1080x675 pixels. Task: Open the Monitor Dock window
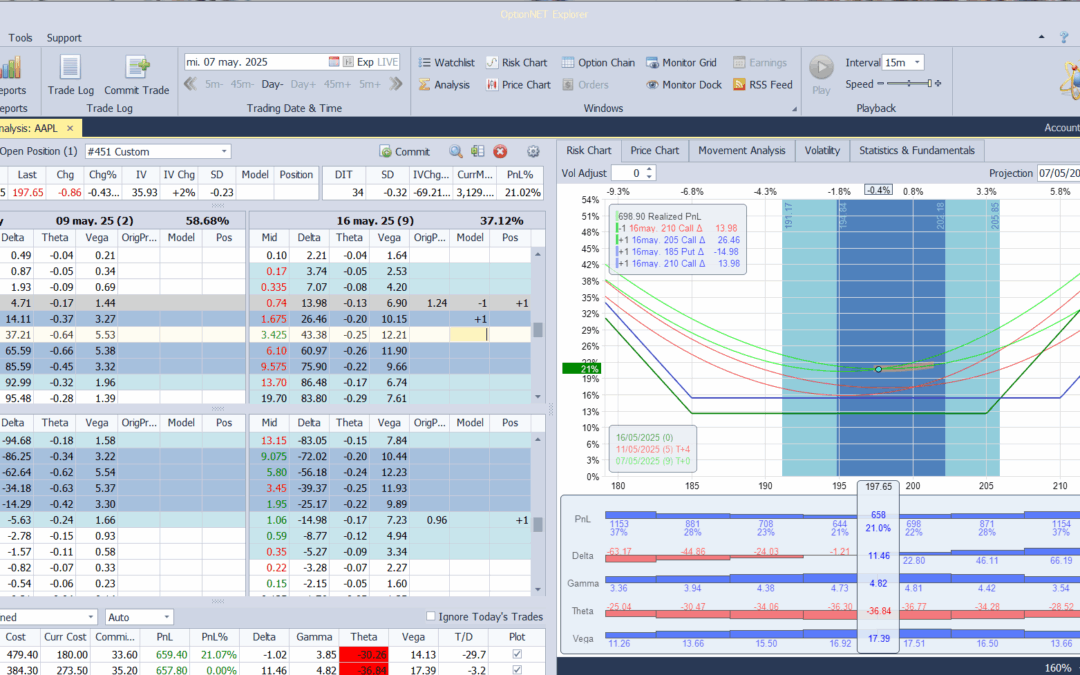click(x=683, y=85)
